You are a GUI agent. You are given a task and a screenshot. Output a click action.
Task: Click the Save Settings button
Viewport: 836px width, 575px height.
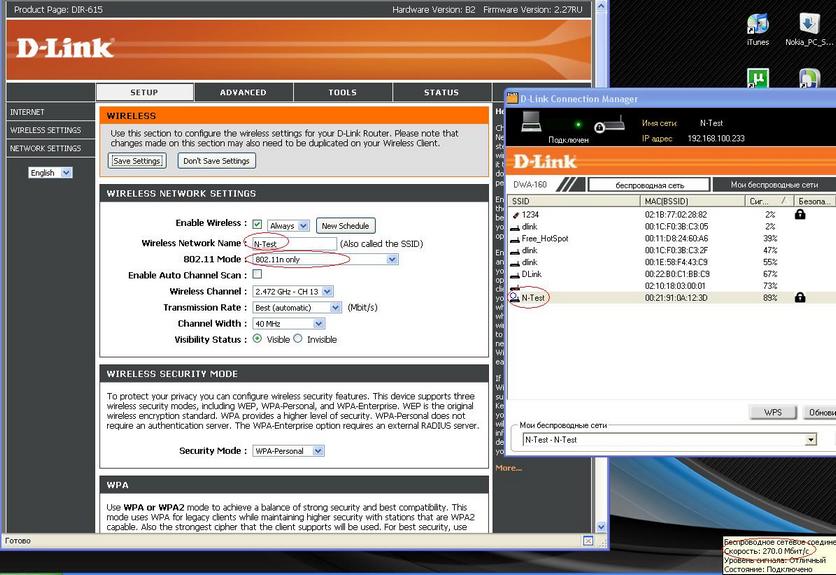tap(137, 161)
